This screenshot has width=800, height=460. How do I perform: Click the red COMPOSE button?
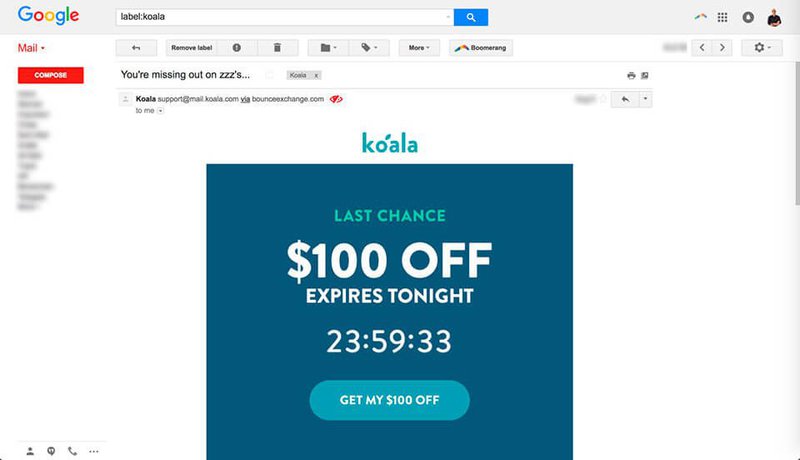tap(51, 75)
